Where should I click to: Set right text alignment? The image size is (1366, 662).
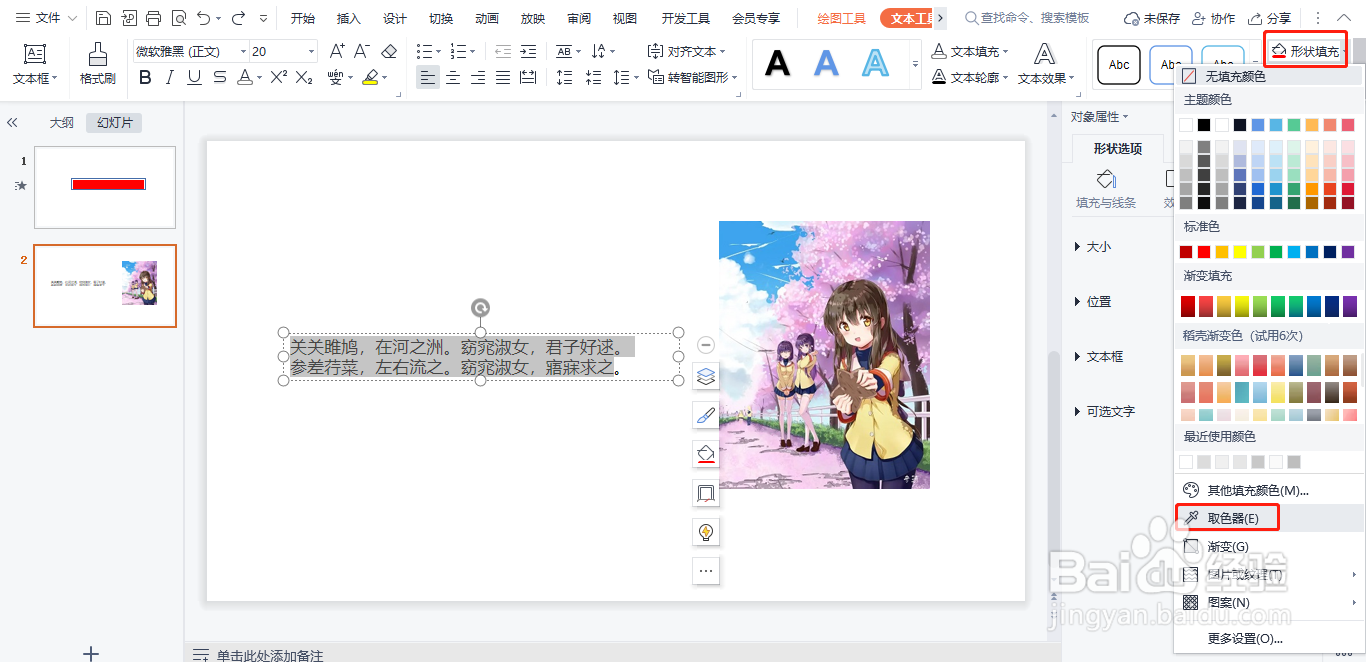point(478,77)
